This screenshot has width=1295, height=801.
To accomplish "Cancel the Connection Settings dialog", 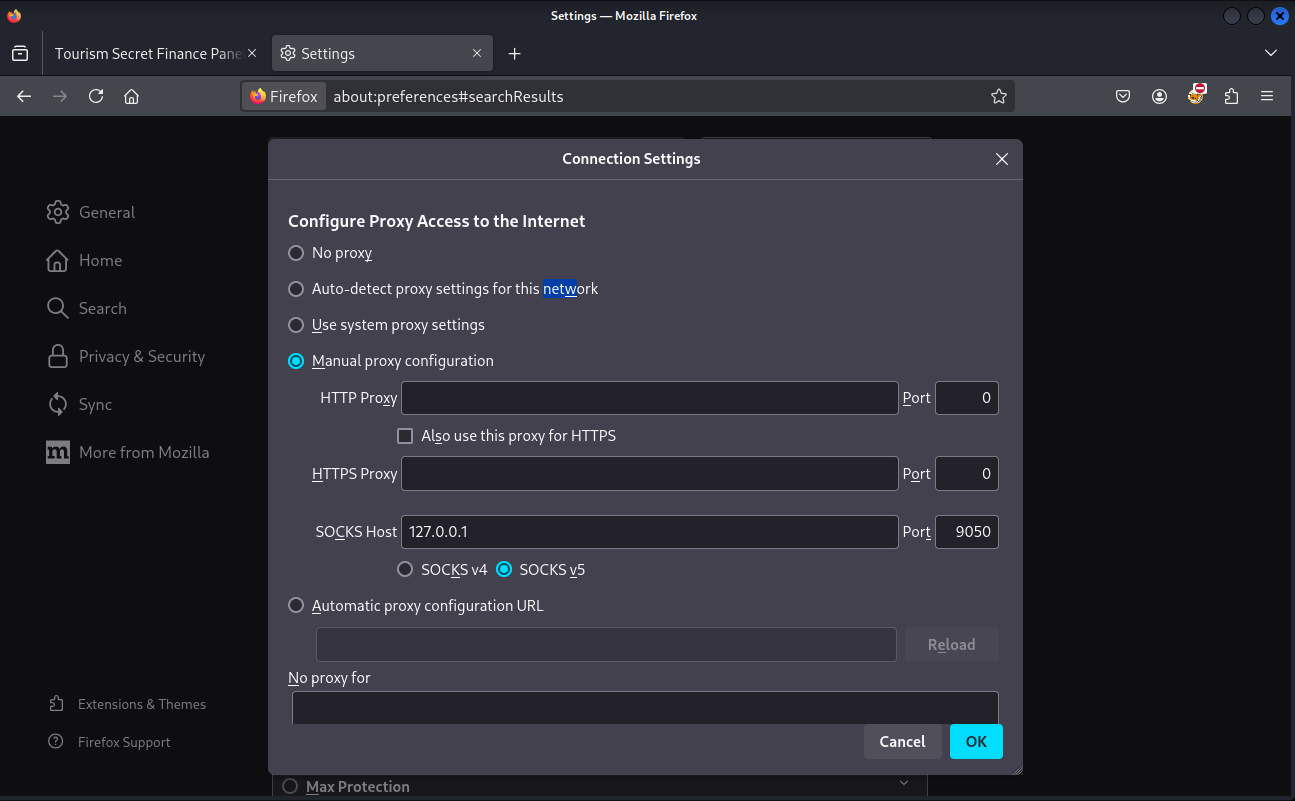I will pyautogui.click(x=902, y=741).
